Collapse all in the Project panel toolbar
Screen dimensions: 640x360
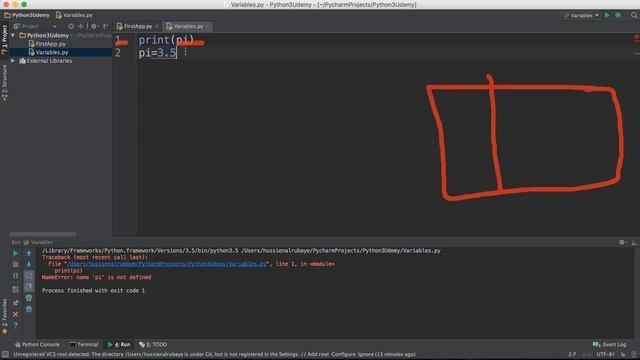coord(80,26)
